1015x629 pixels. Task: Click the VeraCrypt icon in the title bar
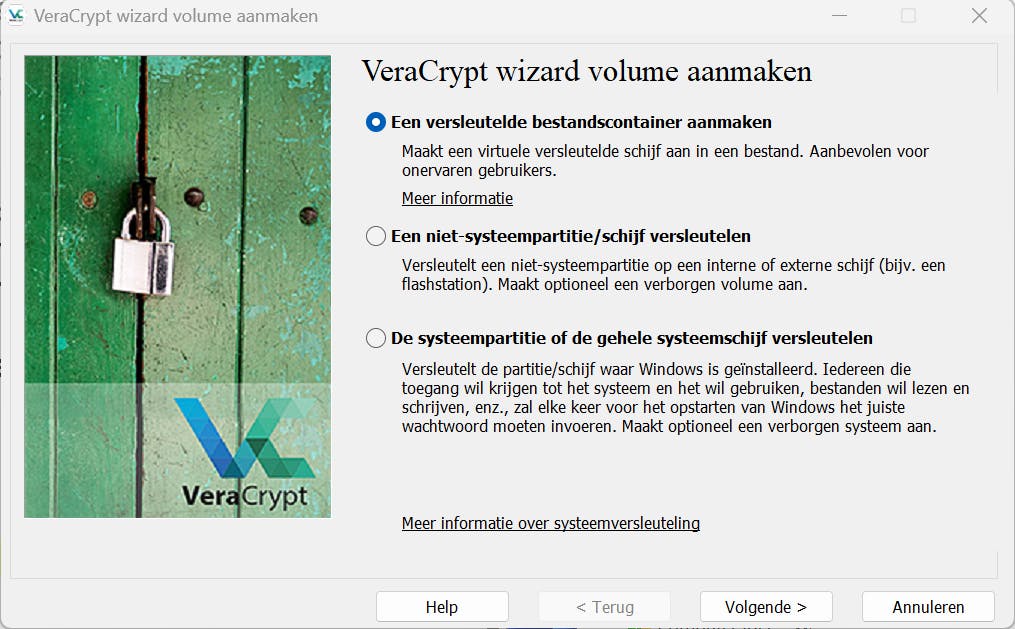(15, 15)
